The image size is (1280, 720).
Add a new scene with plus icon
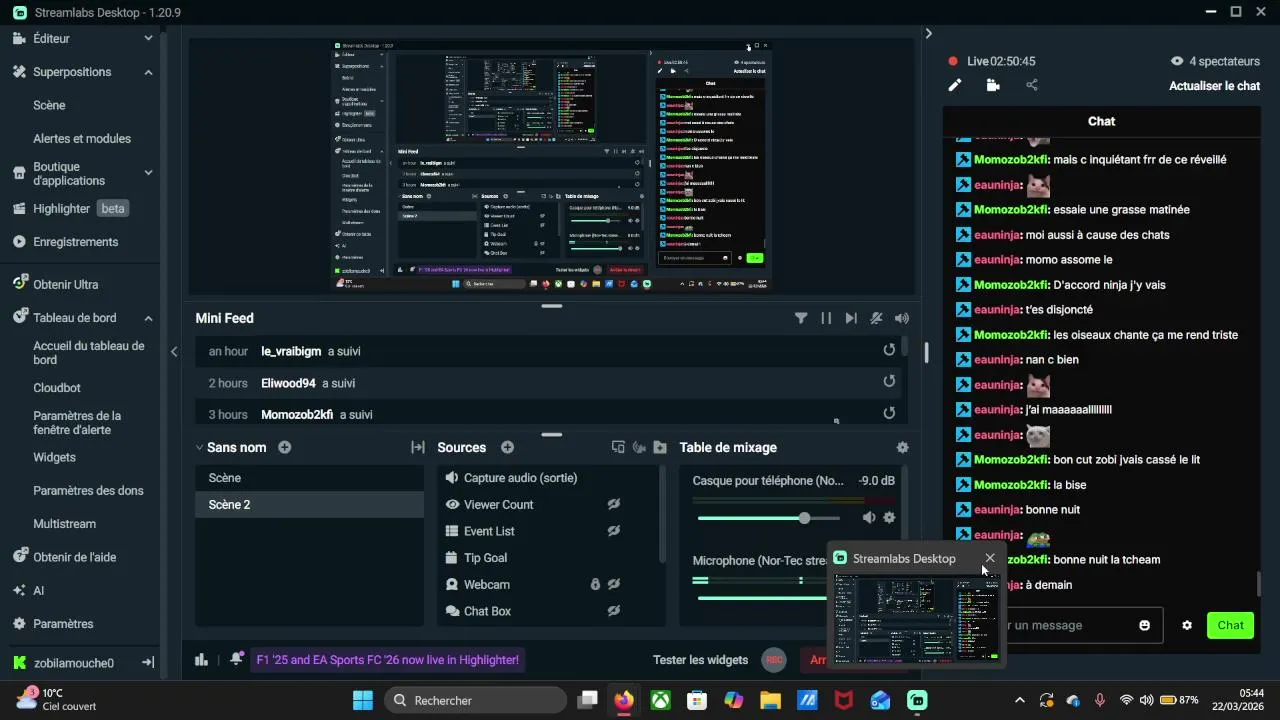click(285, 447)
